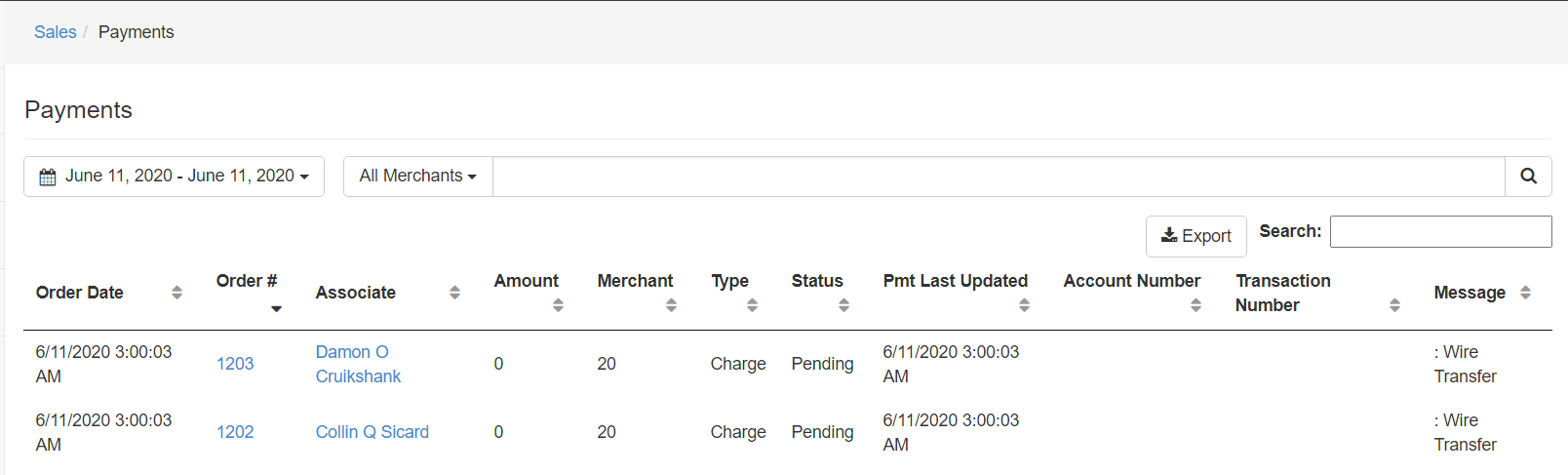Sort by Amount column sort arrows

[x=558, y=305]
